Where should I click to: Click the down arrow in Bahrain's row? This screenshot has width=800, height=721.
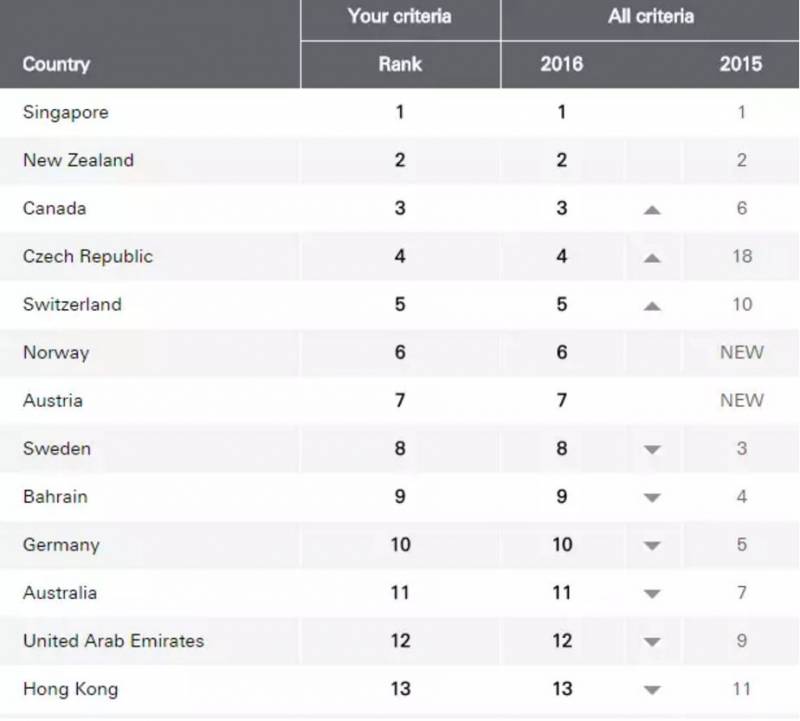653,497
